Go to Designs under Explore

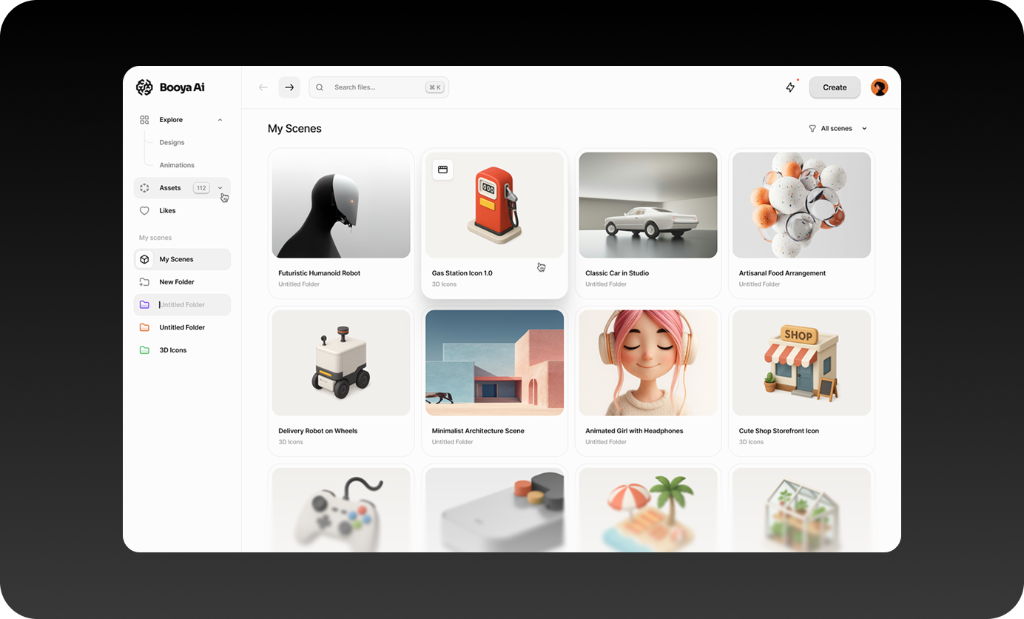(x=172, y=142)
